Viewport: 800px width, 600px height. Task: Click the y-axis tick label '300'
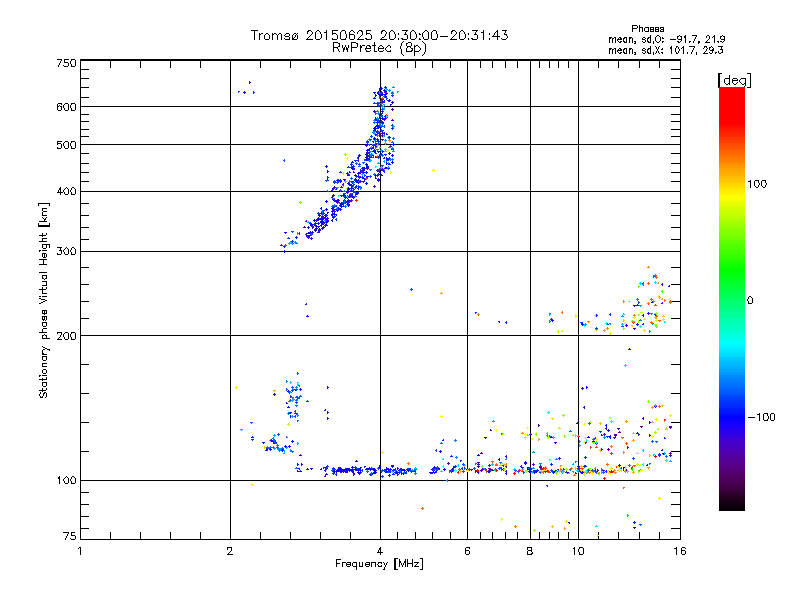tap(66, 252)
